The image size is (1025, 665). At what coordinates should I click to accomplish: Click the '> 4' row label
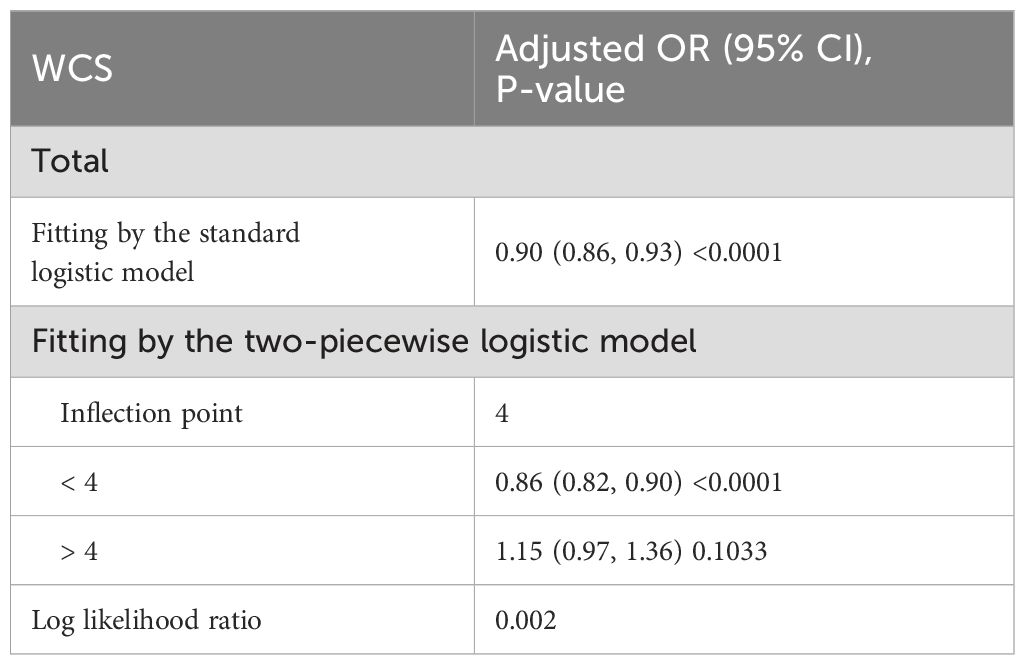(79, 551)
